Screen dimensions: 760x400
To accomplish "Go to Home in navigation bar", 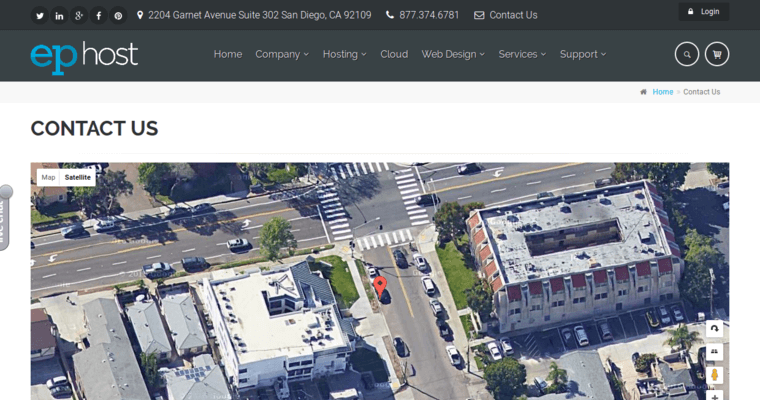I will (228, 54).
